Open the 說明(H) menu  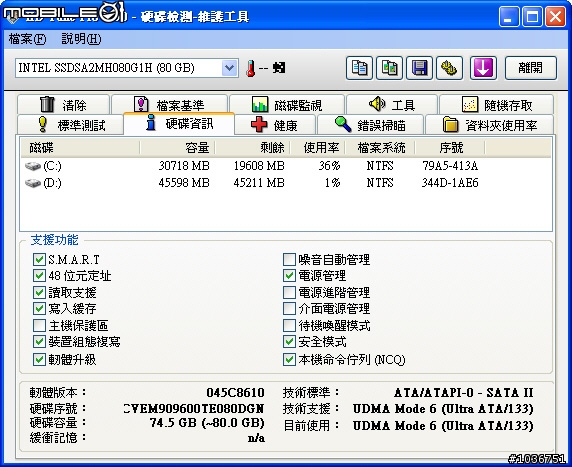81,39
